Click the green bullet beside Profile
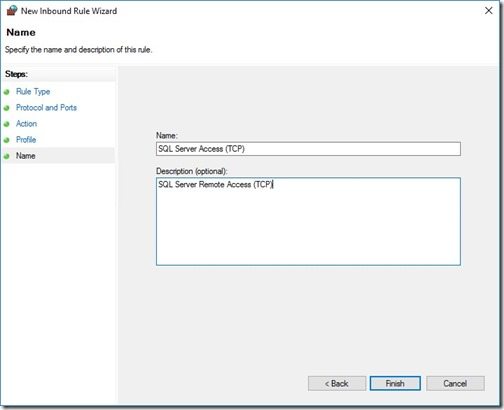This screenshot has width=504, height=410. (7, 140)
